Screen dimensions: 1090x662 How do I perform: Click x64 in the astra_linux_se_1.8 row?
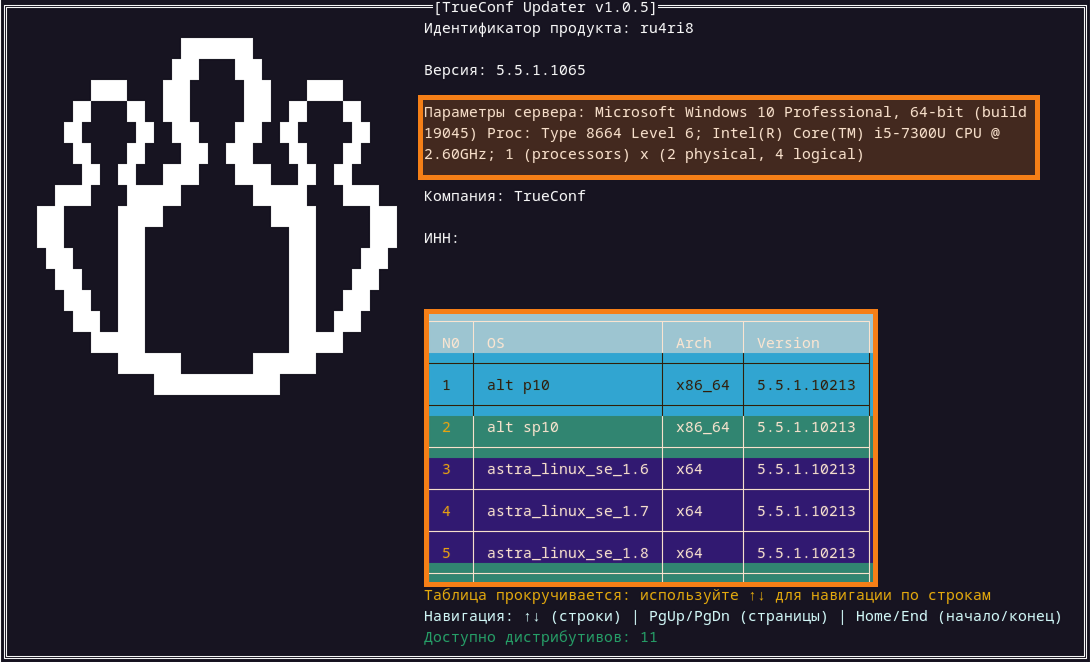click(x=689, y=553)
